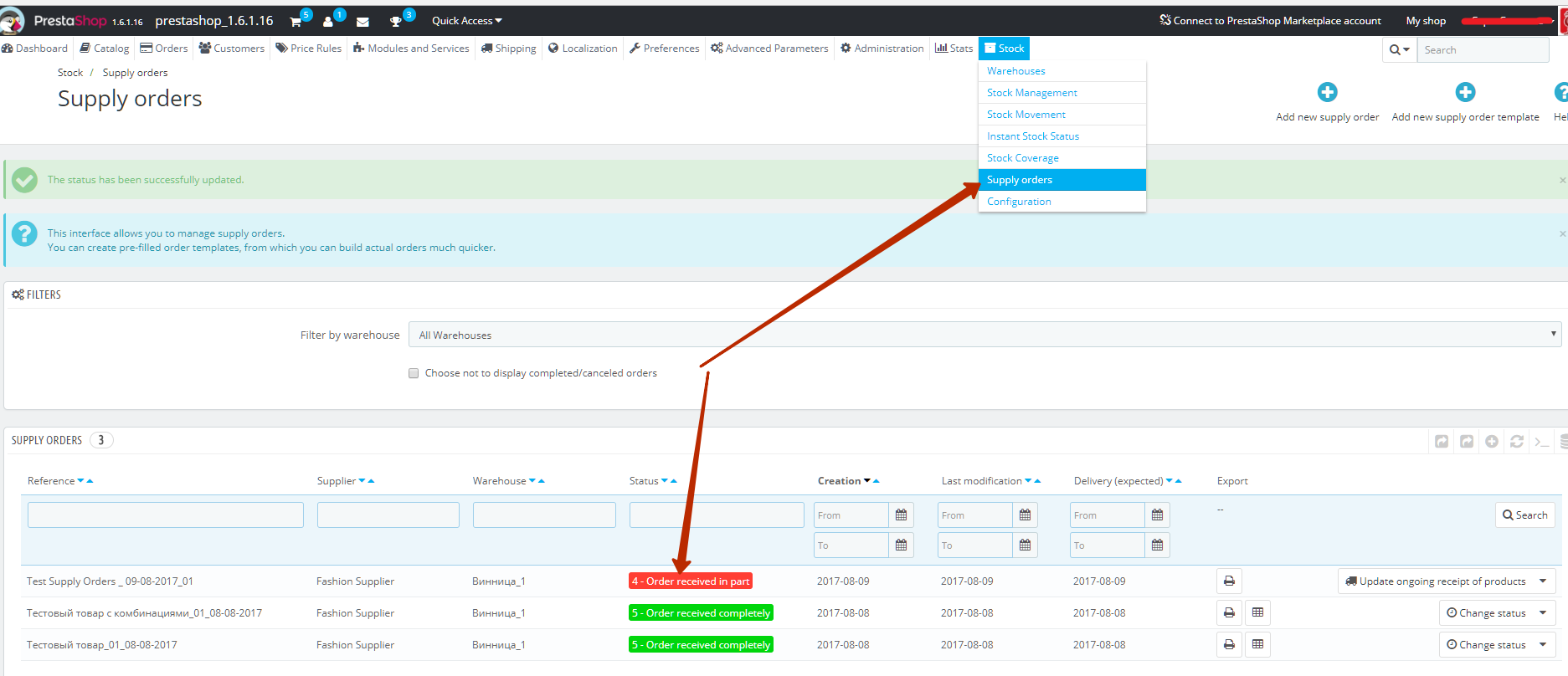Open the trophy achievements icon
This screenshot has width=1568, height=676.
tap(396, 22)
